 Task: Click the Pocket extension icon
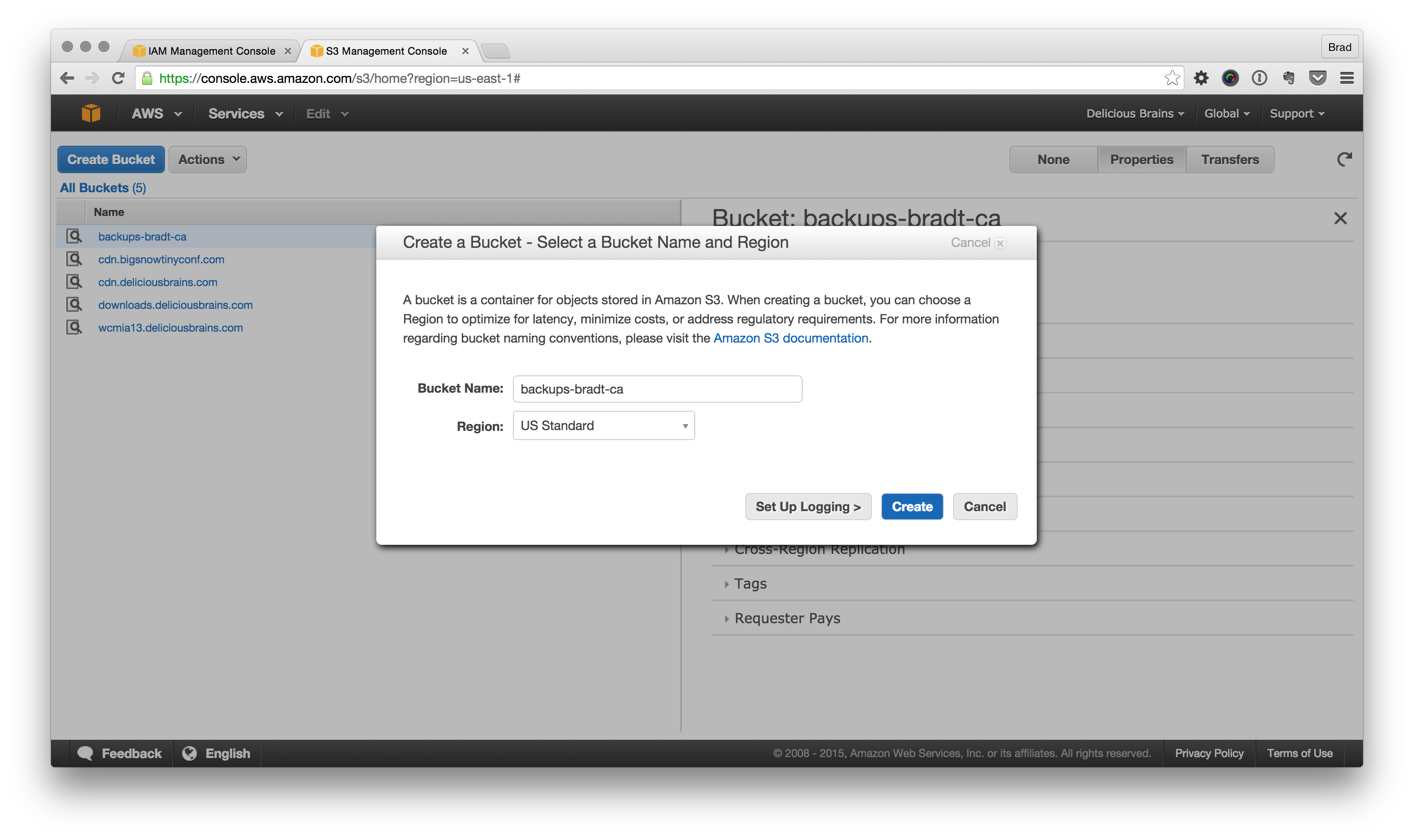coord(1318,78)
